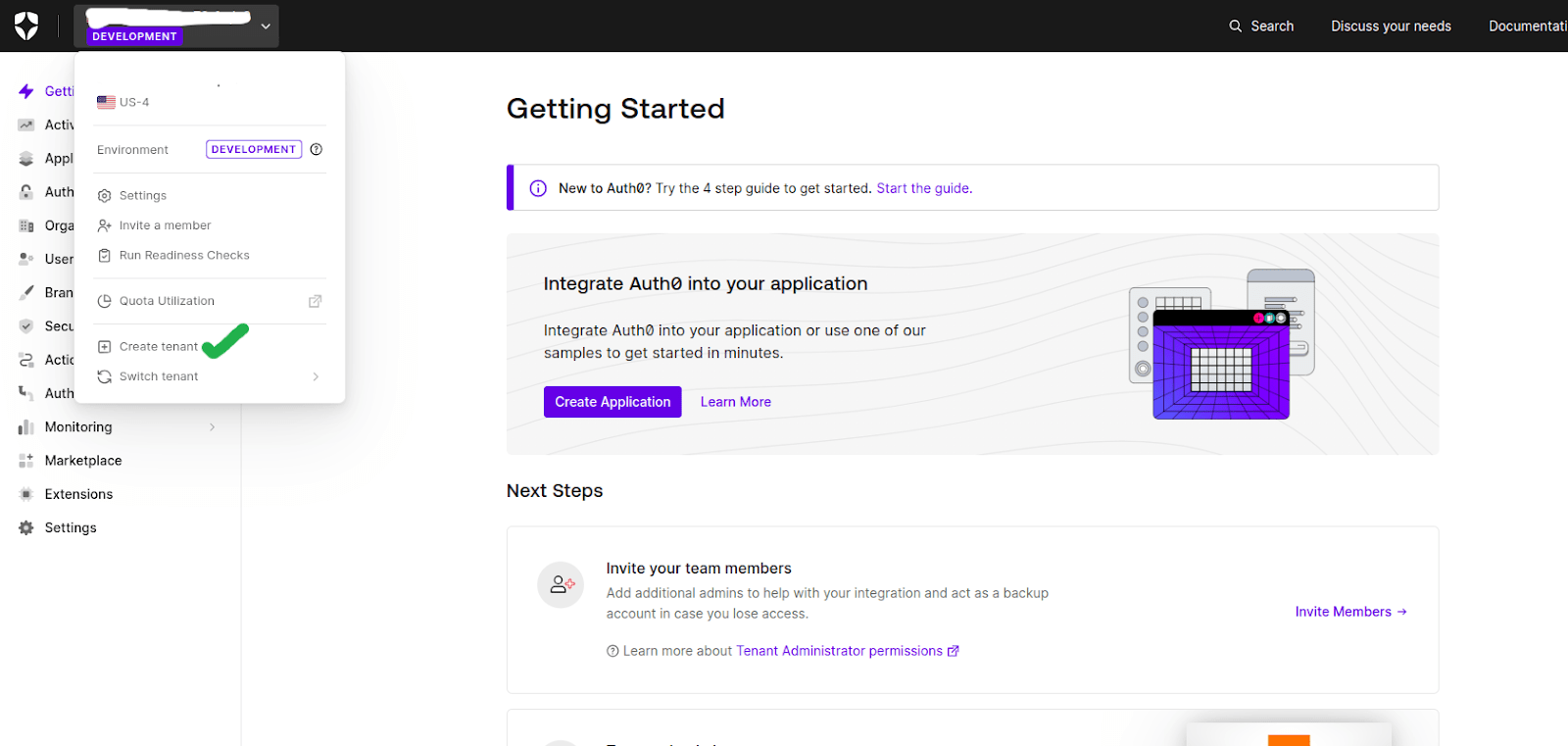Screen dimensions: 1568x746
Task: Open the Search field in the header
Action: (1261, 26)
